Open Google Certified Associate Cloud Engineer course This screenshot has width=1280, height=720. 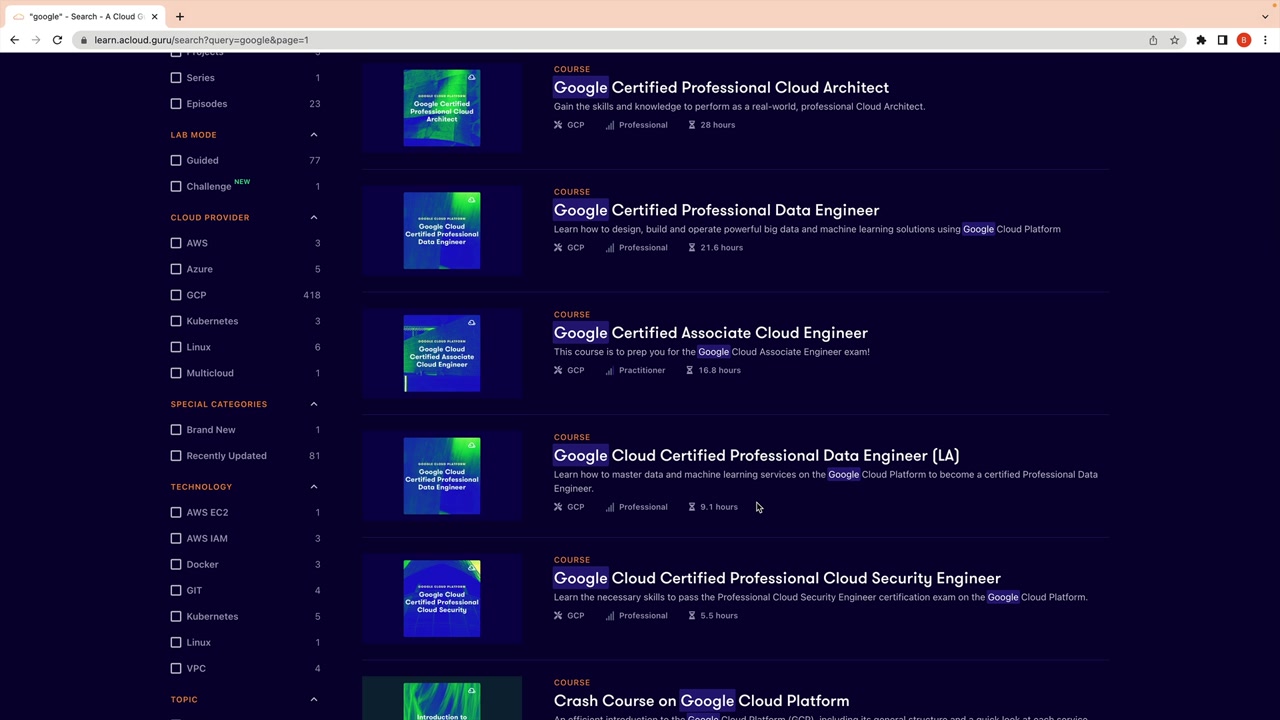[711, 333]
